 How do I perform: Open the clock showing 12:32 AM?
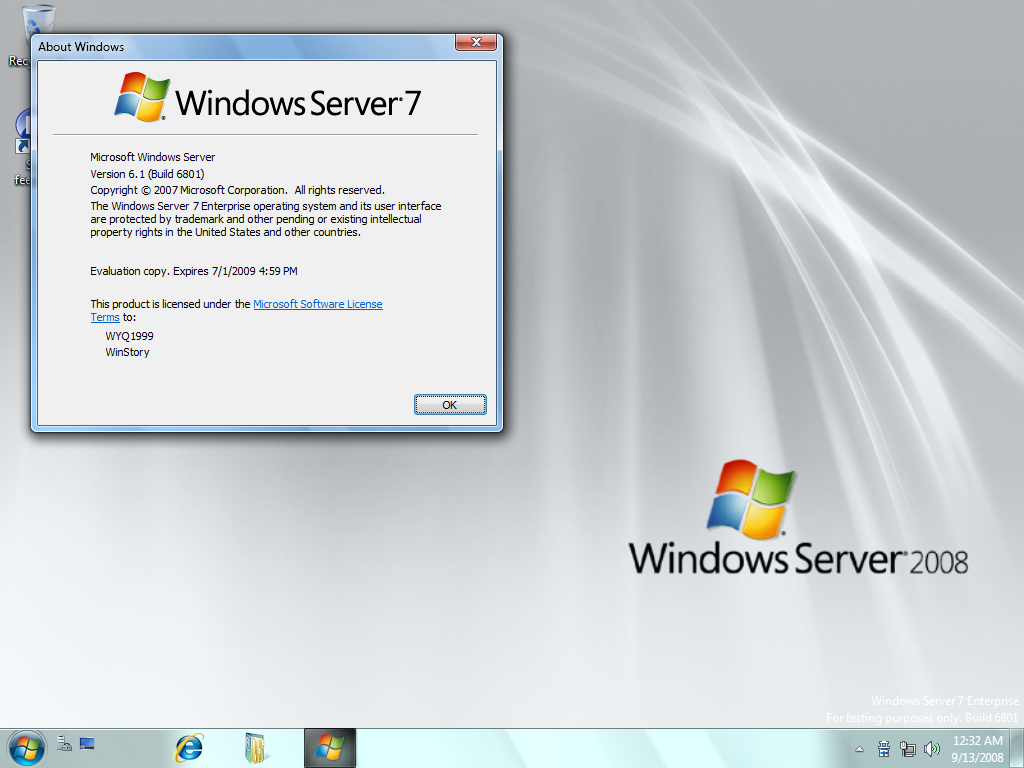(977, 748)
